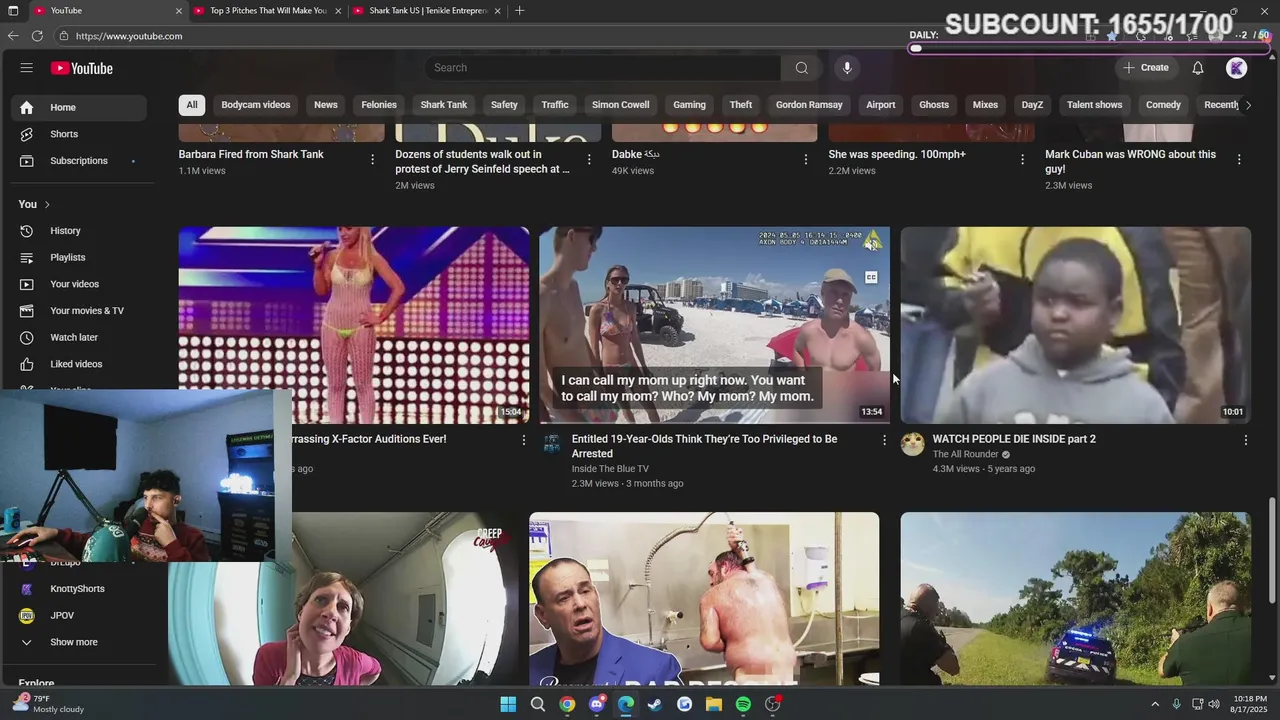Open options for WATCH PEOPLE DIE INSIDE video

pos(1245,440)
